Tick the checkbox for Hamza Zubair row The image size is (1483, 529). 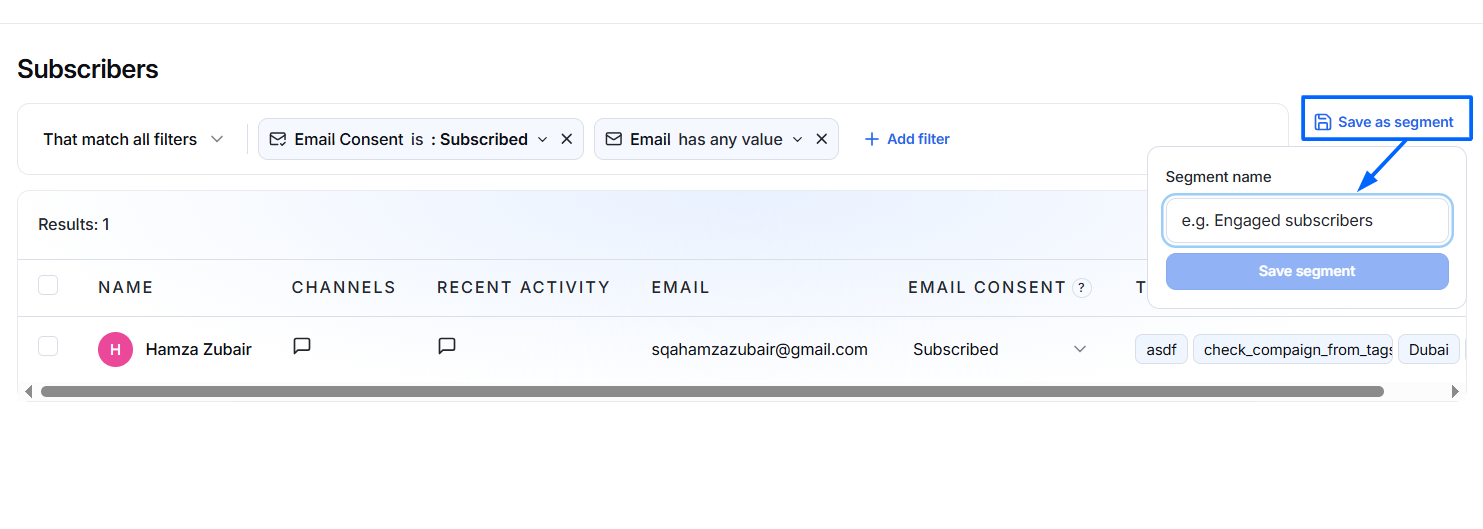(48, 347)
